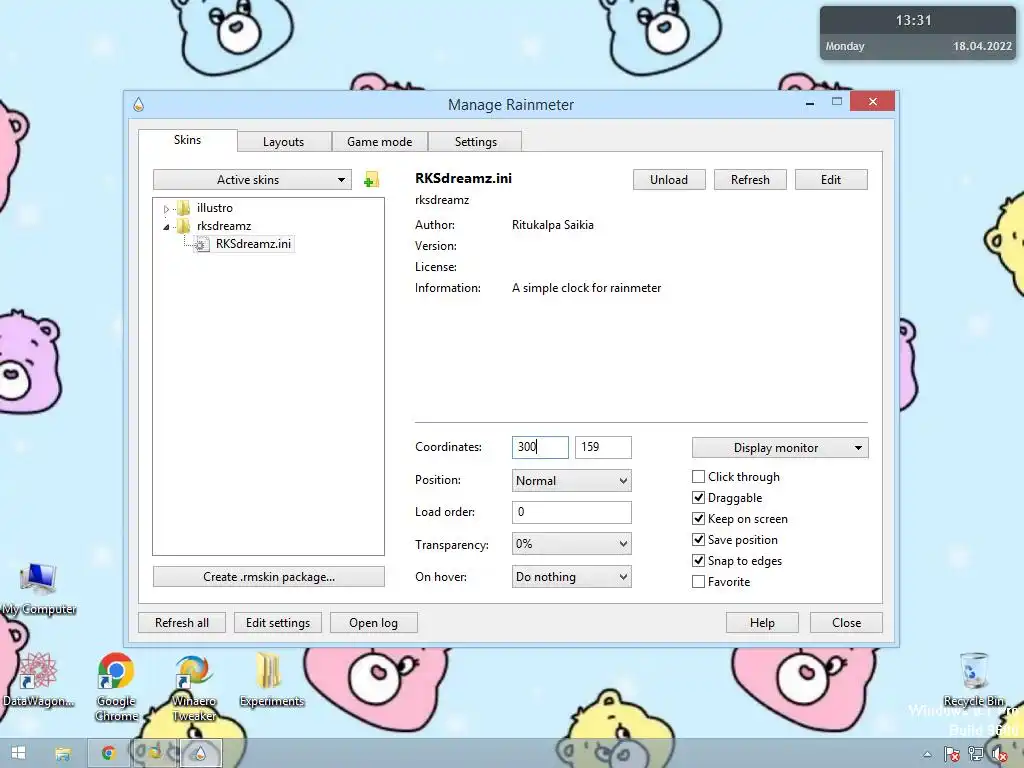1024x768 pixels.
Task: Toggle Snap to edges checkbox
Action: [x=698, y=560]
